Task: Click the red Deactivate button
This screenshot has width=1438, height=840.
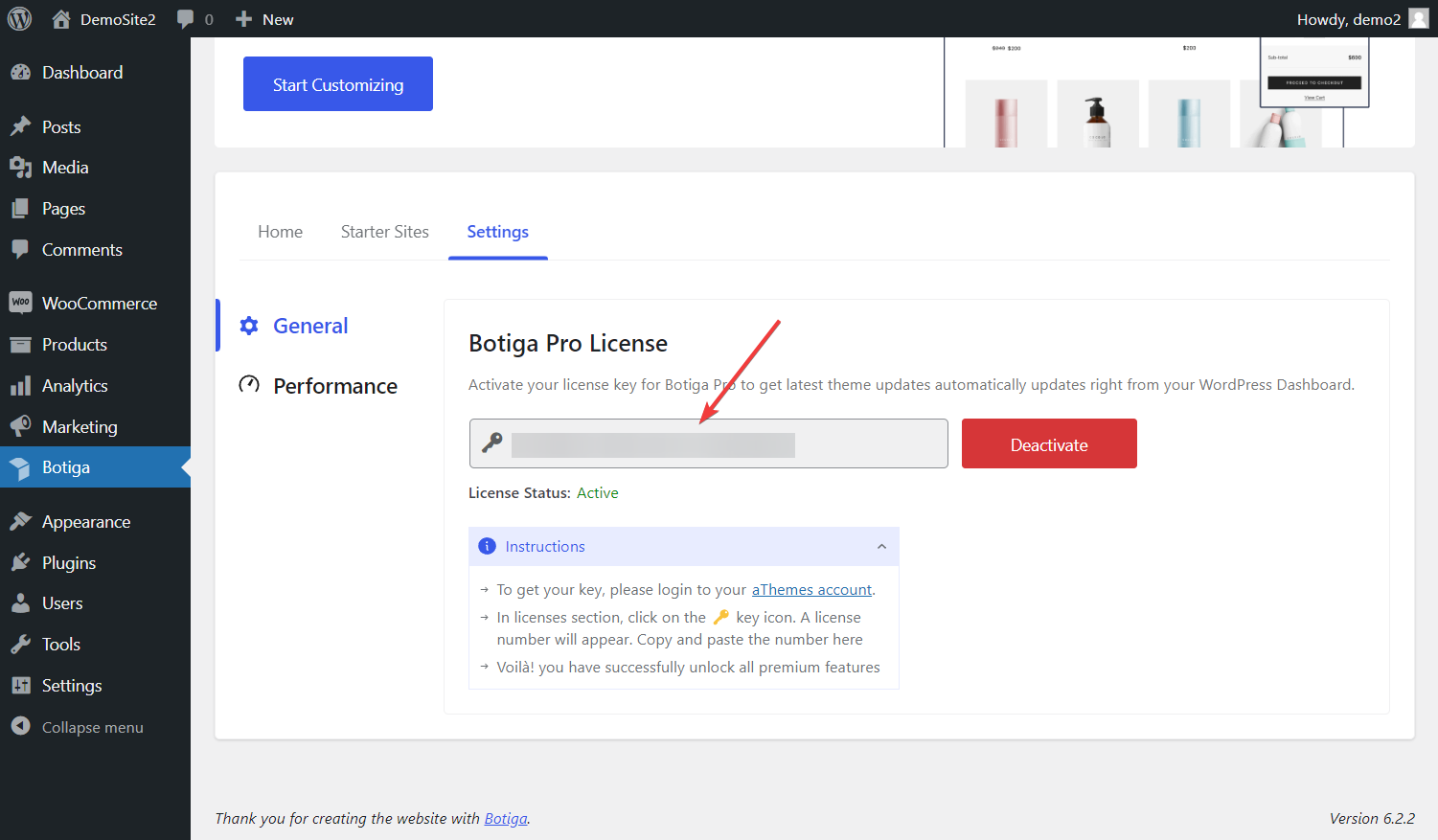Action: point(1049,443)
